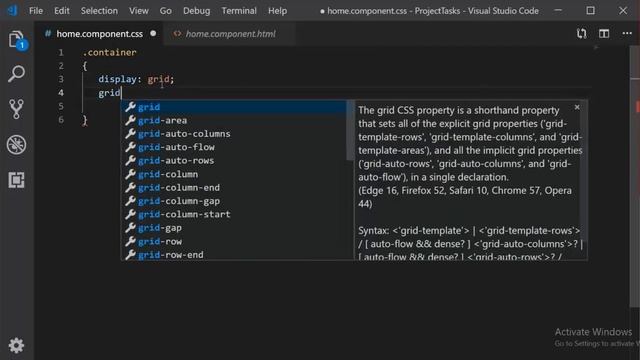
Task: Click the closing brace on line 6
Action: 85,120
